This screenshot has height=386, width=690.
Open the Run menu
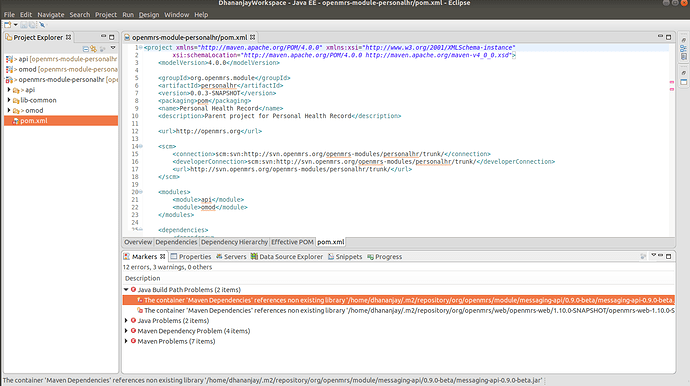point(128,15)
